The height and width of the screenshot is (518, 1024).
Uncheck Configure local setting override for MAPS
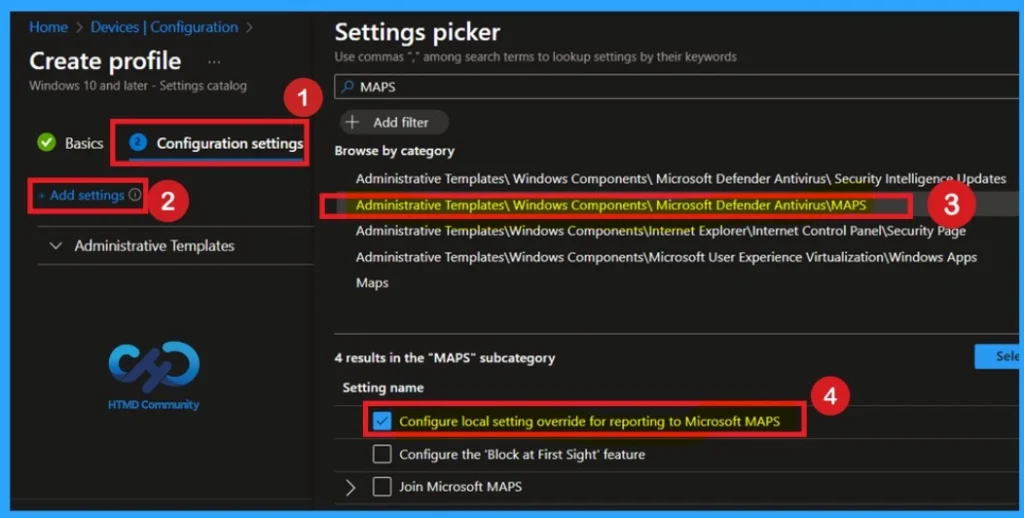382,421
